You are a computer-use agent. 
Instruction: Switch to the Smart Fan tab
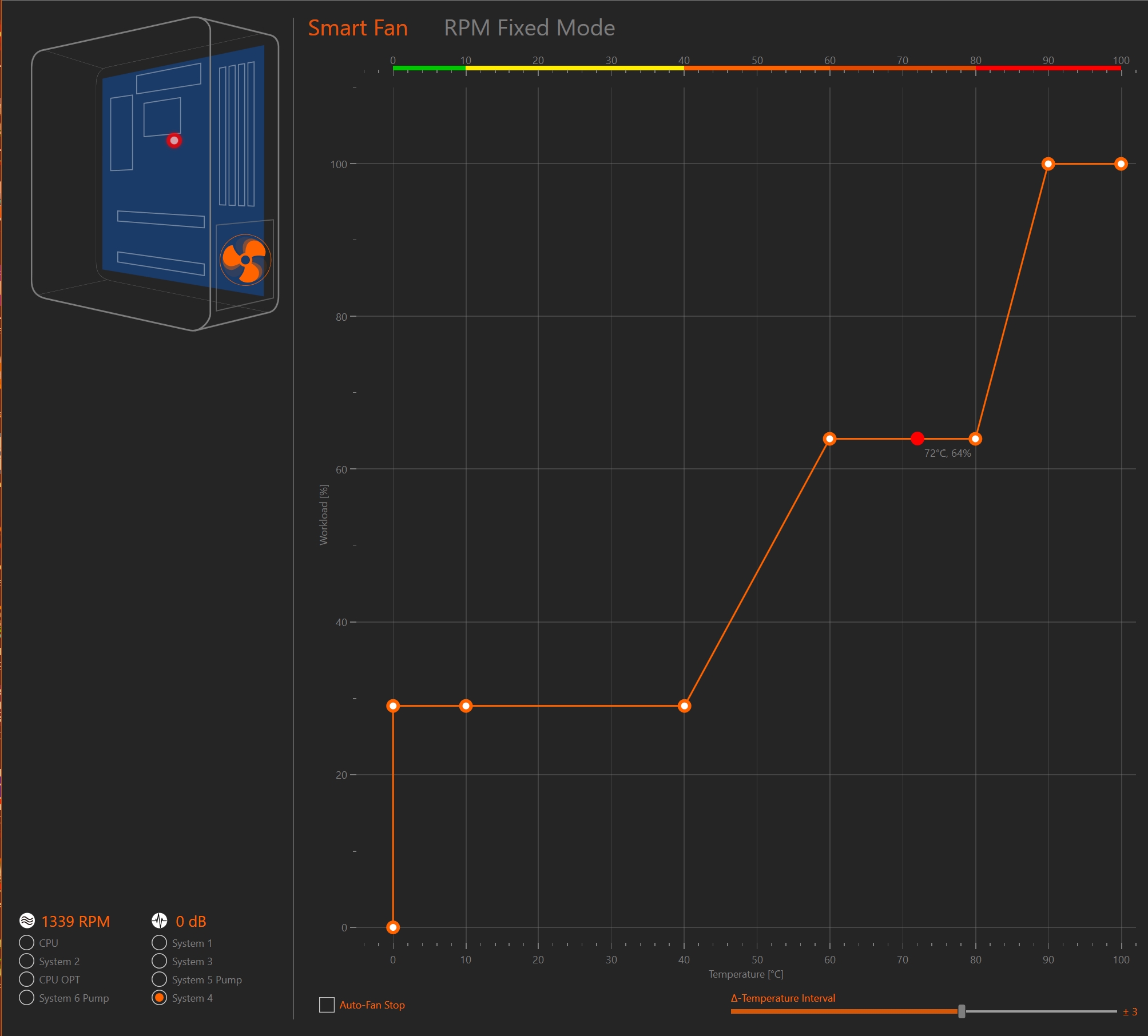click(x=357, y=28)
